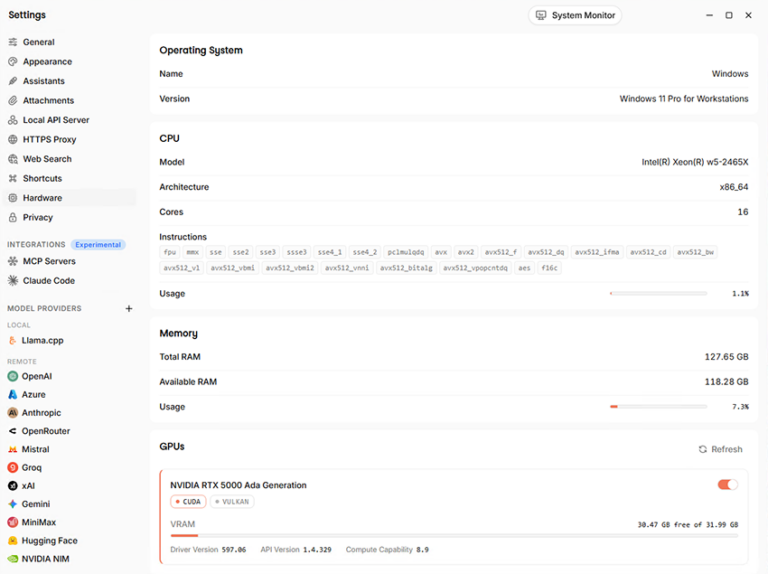The width and height of the screenshot is (768, 574).
Task: Select the Appearance palette icon
Action: tap(13, 62)
